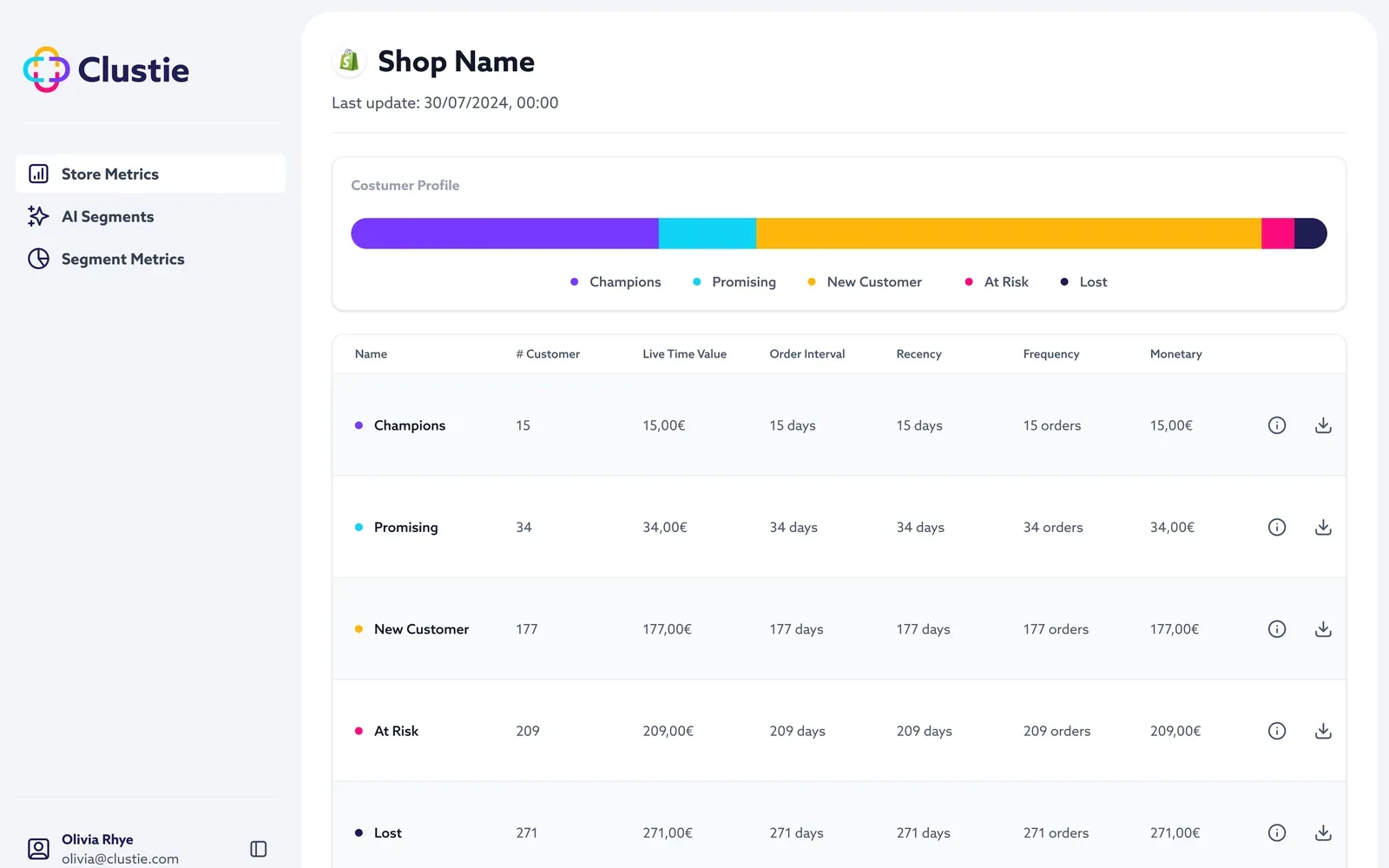The image size is (1389, 868).
Task: Download the Champions segment
Action: click(x=1323, y=425)
